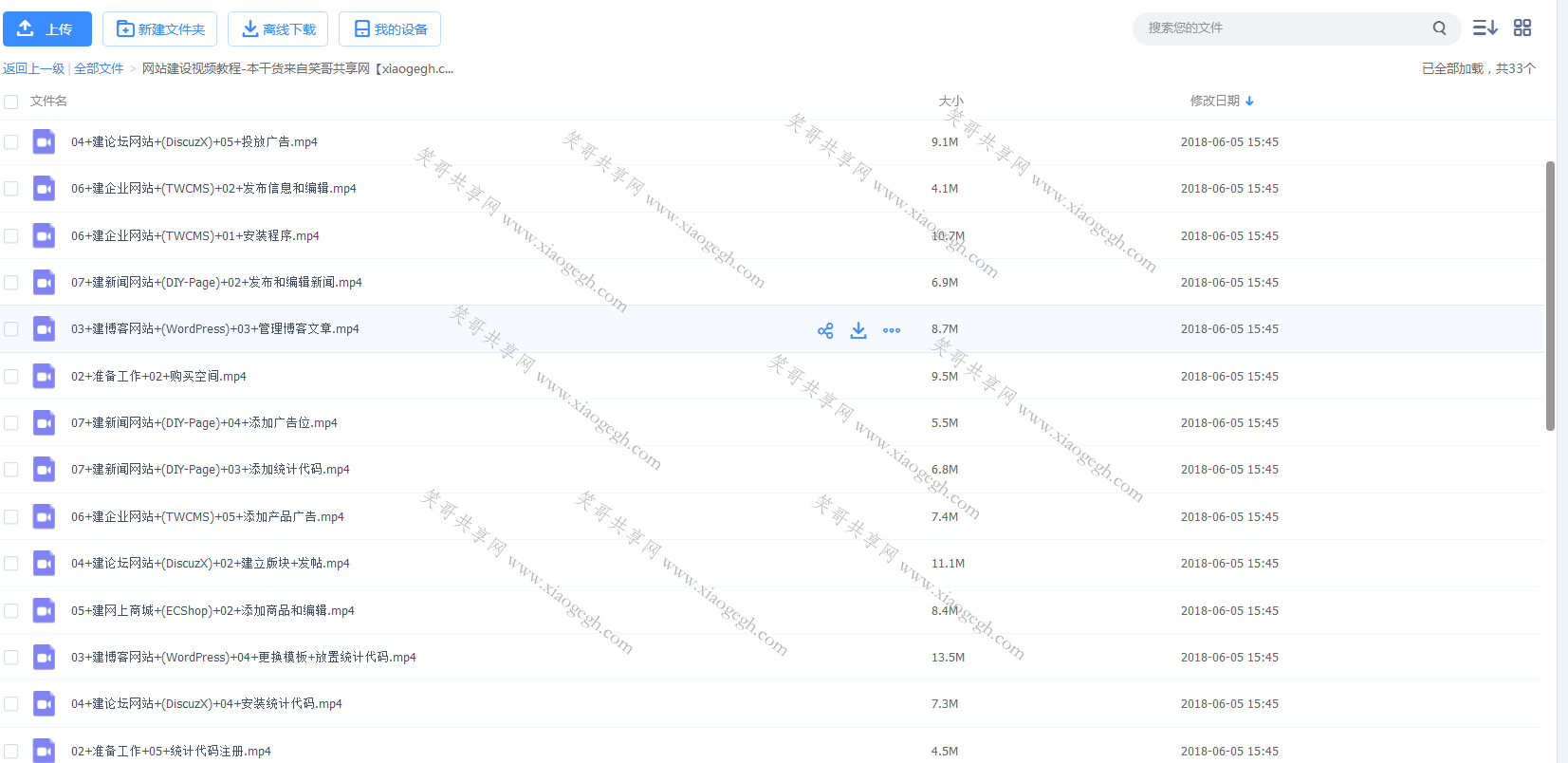Click video icon of 06+建企业网站+(TWCMS)+05+添加产品广告.mp4
This screenshot has width=1568, height=763.
click(x=44, y=517)
